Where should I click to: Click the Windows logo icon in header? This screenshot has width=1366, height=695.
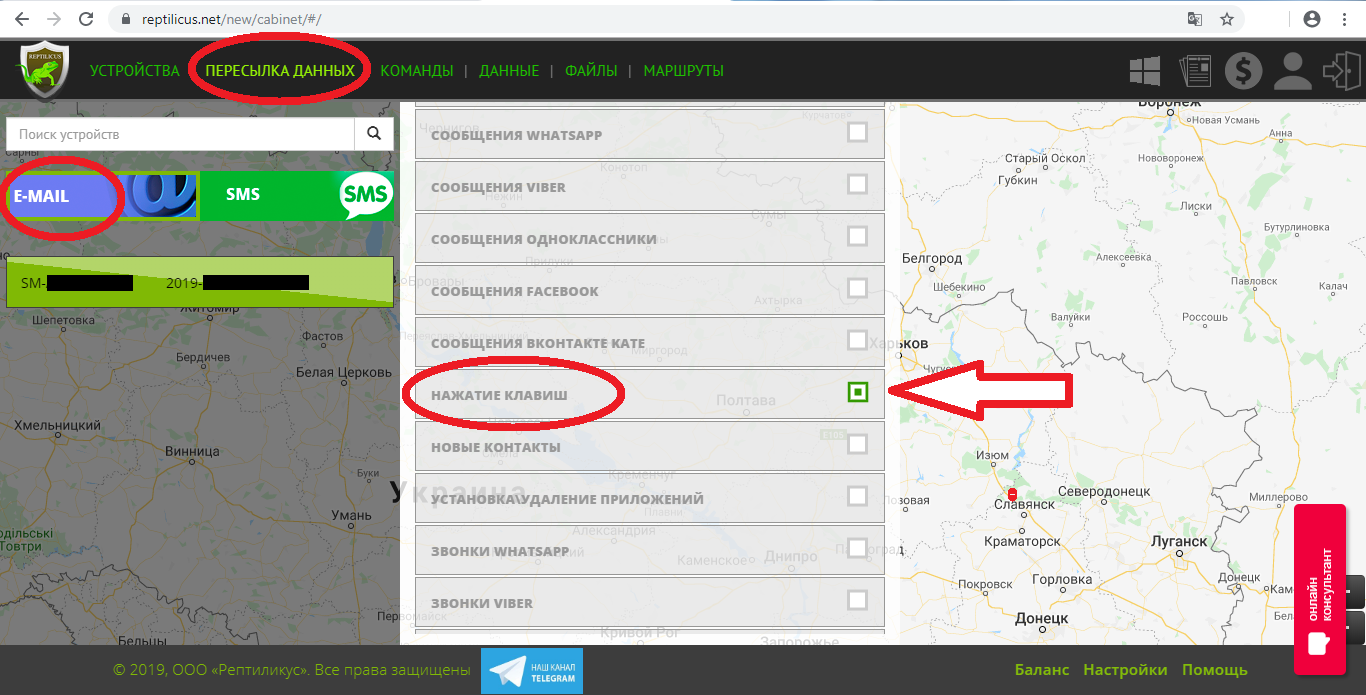[x=1144, y=71]
